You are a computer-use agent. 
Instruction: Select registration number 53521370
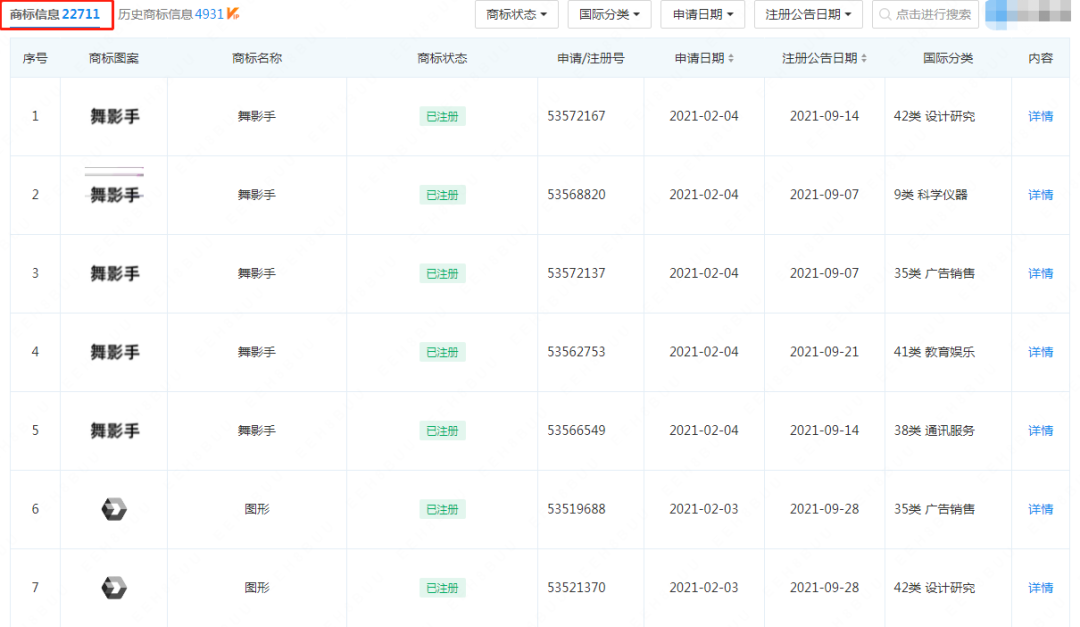[x=577, y=588]
